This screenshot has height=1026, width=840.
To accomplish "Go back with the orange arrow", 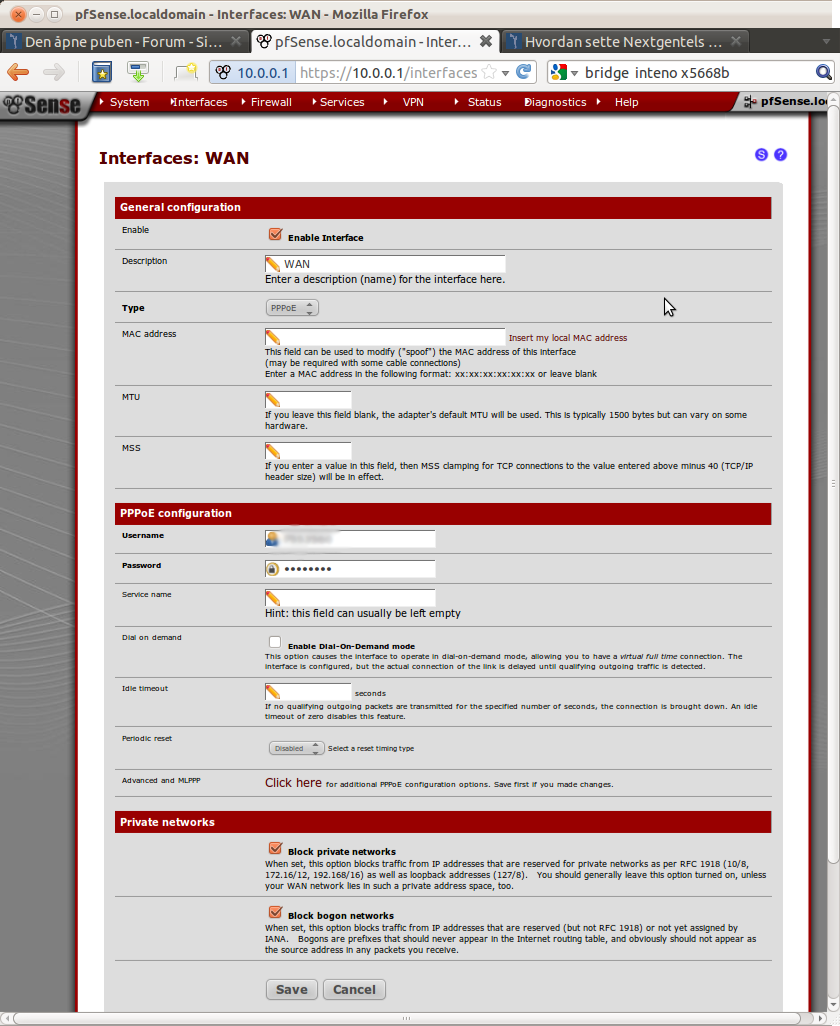I will click(x=18, y=72).
